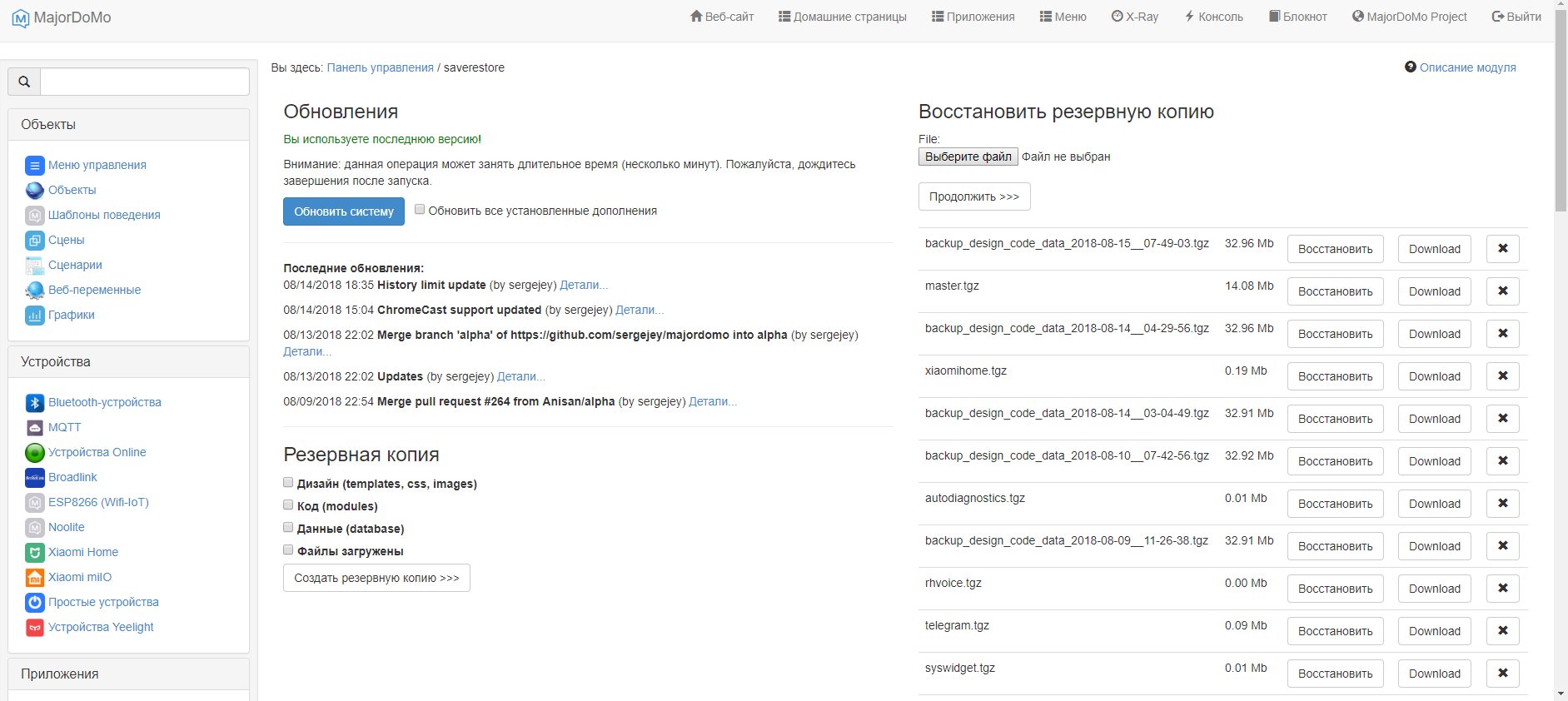Click the Устройства Yeelight icon
The height and width of the screenshot is (701, 1568).
click(x=34, y=628)
